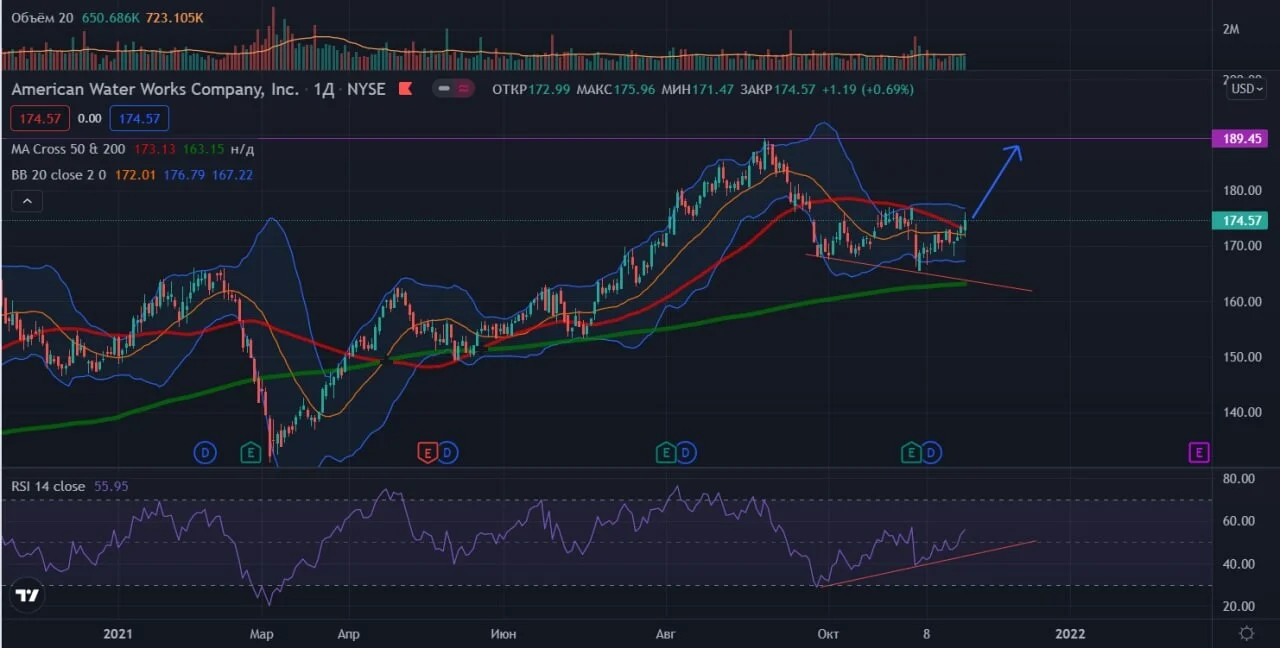Open chart settings via the gear icon
1280x648 pixels.
(1246, 633)
